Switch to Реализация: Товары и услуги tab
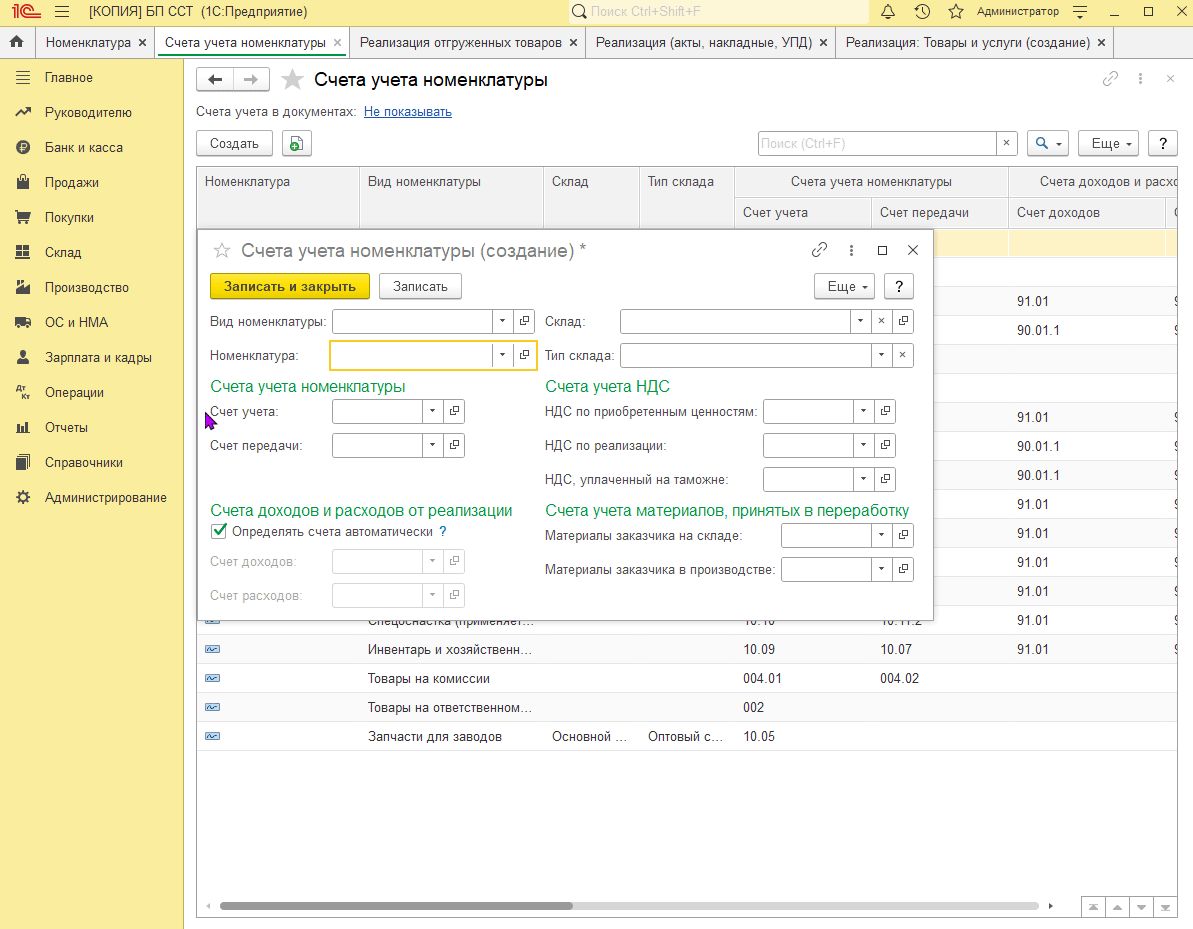Screen dimensions: 1193x929 coord(968,43)
